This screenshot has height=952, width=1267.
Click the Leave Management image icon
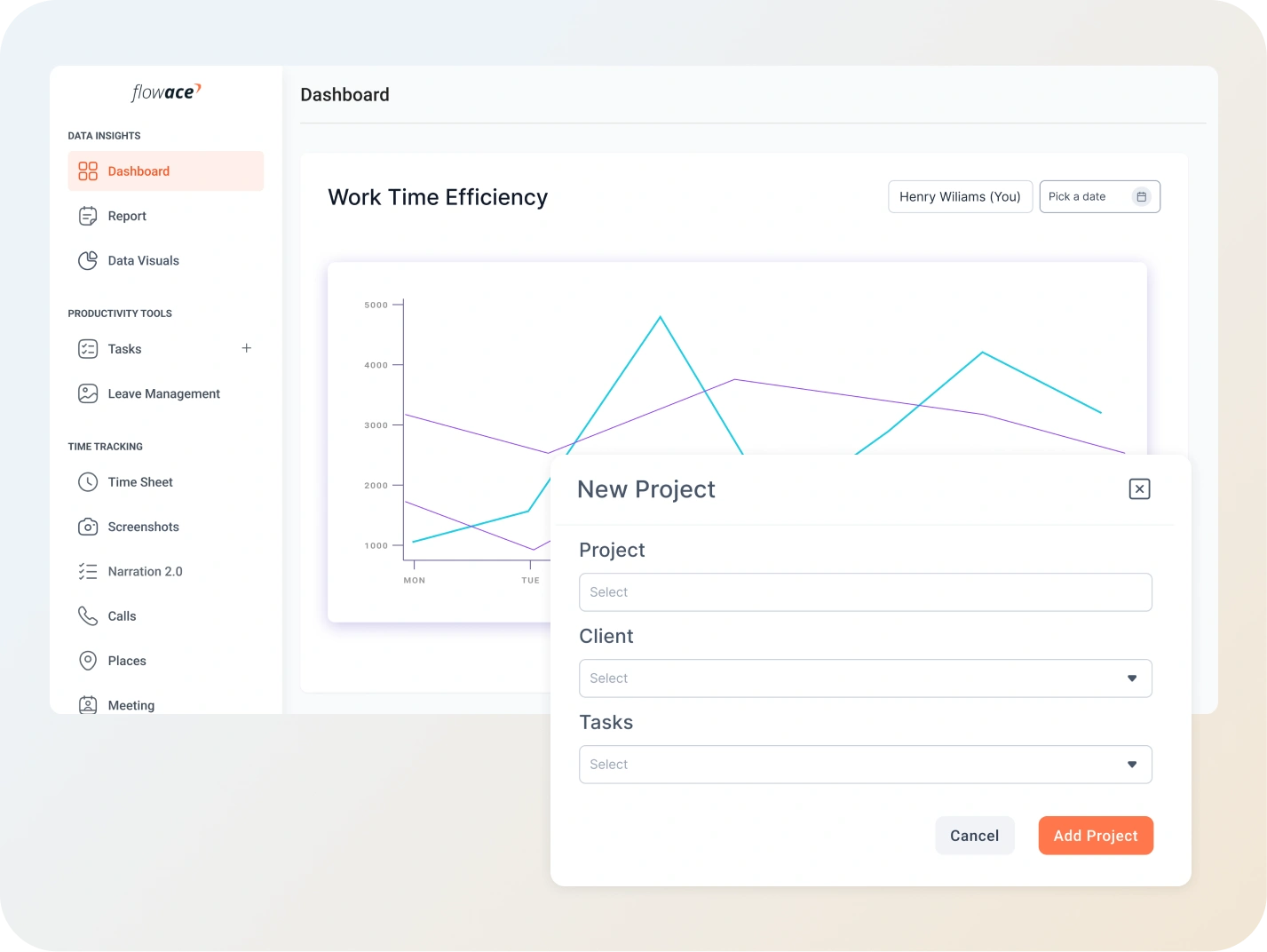(88, 393)
